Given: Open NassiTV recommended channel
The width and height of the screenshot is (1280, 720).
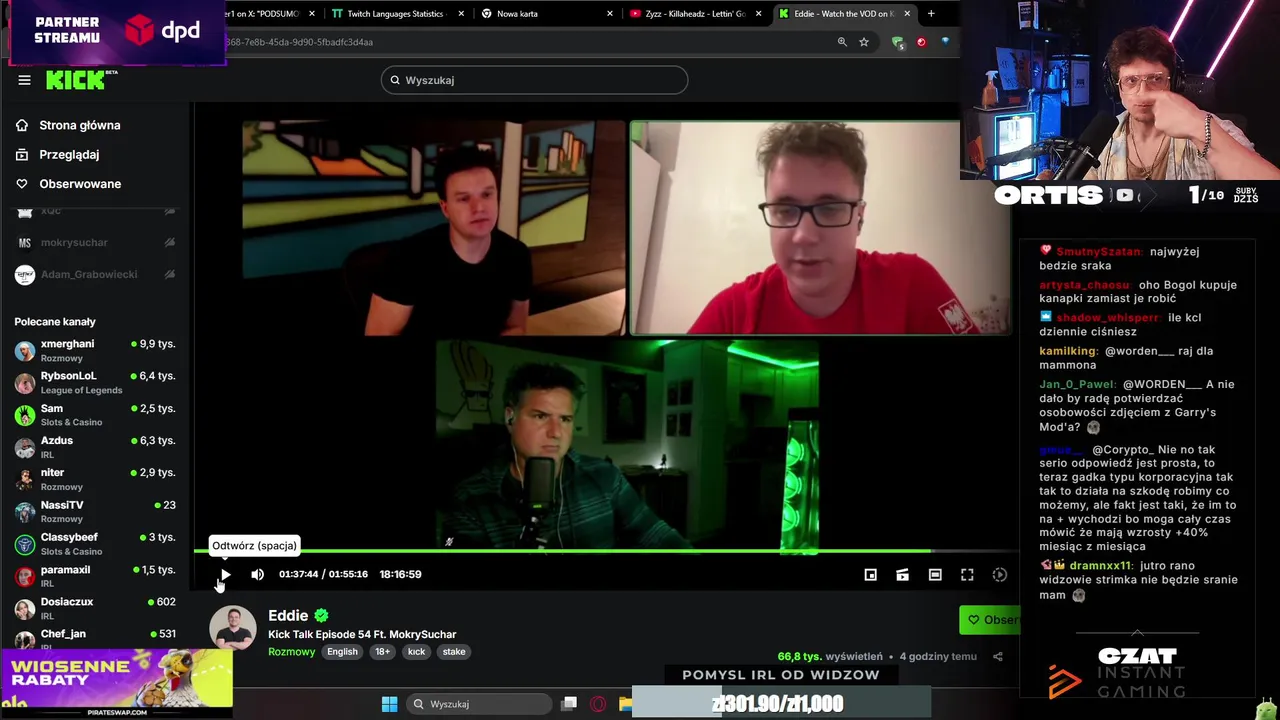Looking at the screenshot, I should 95,512.
